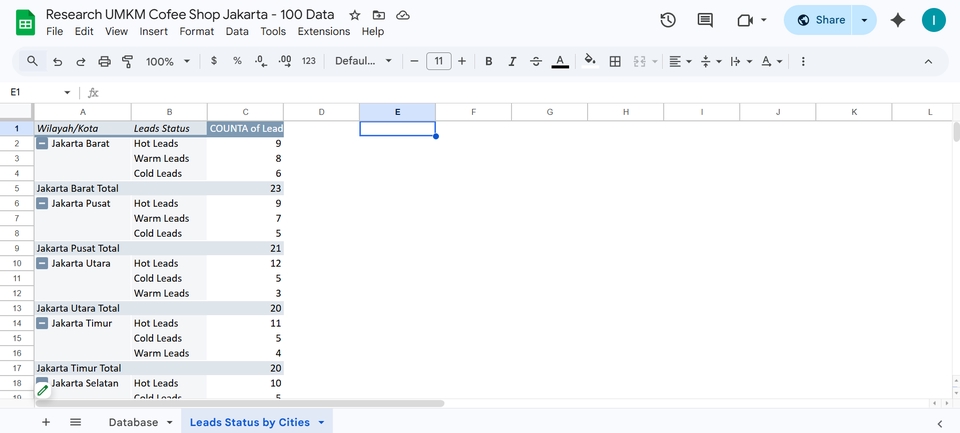
Task: Click the font size field
Action: click(x=438, y=61)
